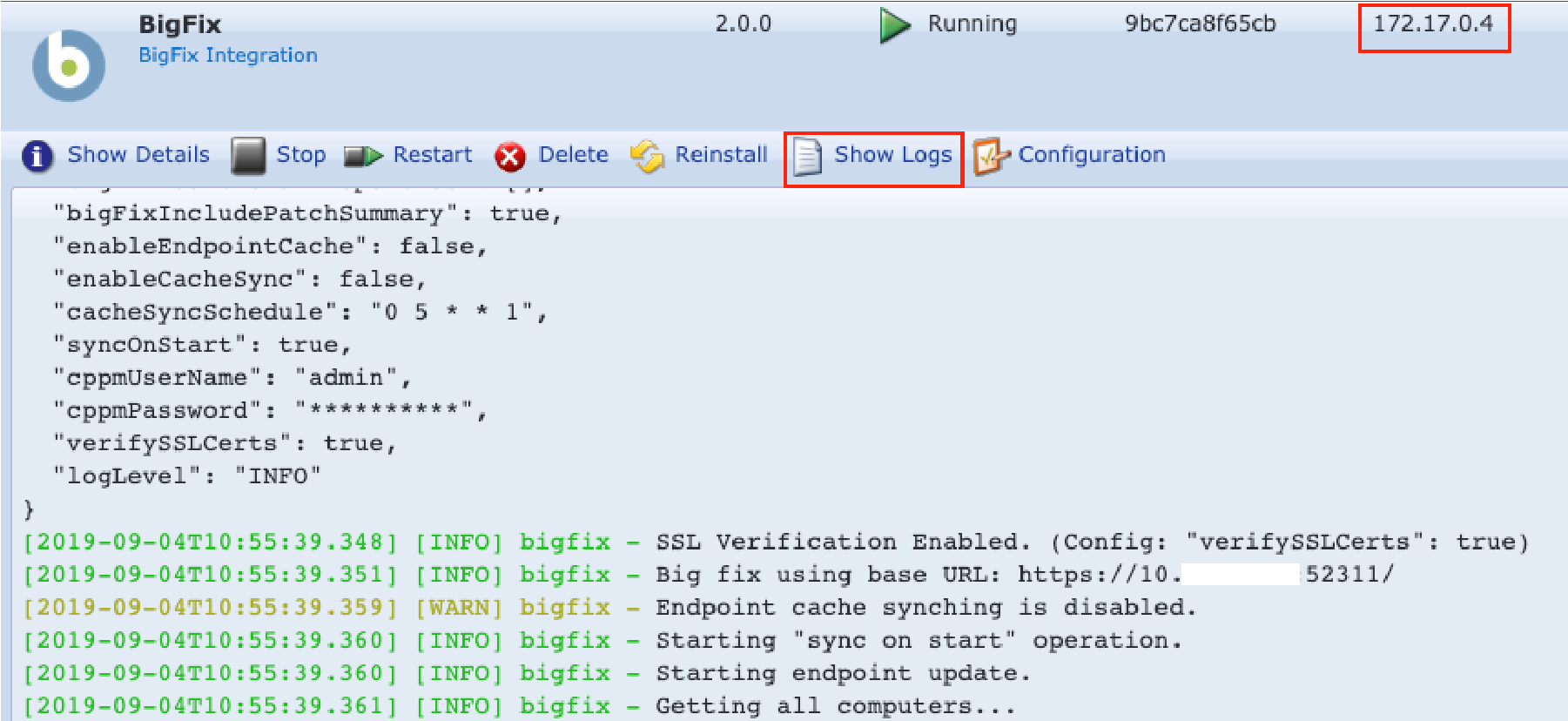1568x721 pixels.
Task: Click the Show Details info icon
Action: click(37, 156)
